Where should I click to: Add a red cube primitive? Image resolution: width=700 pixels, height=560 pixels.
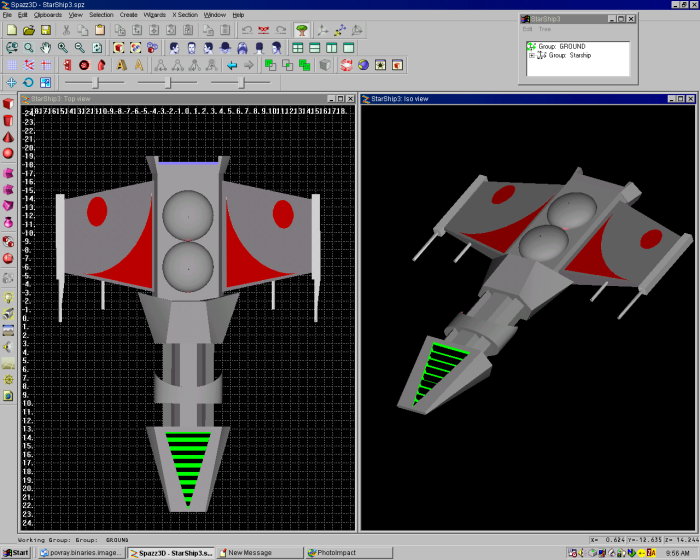pos(8,104)
